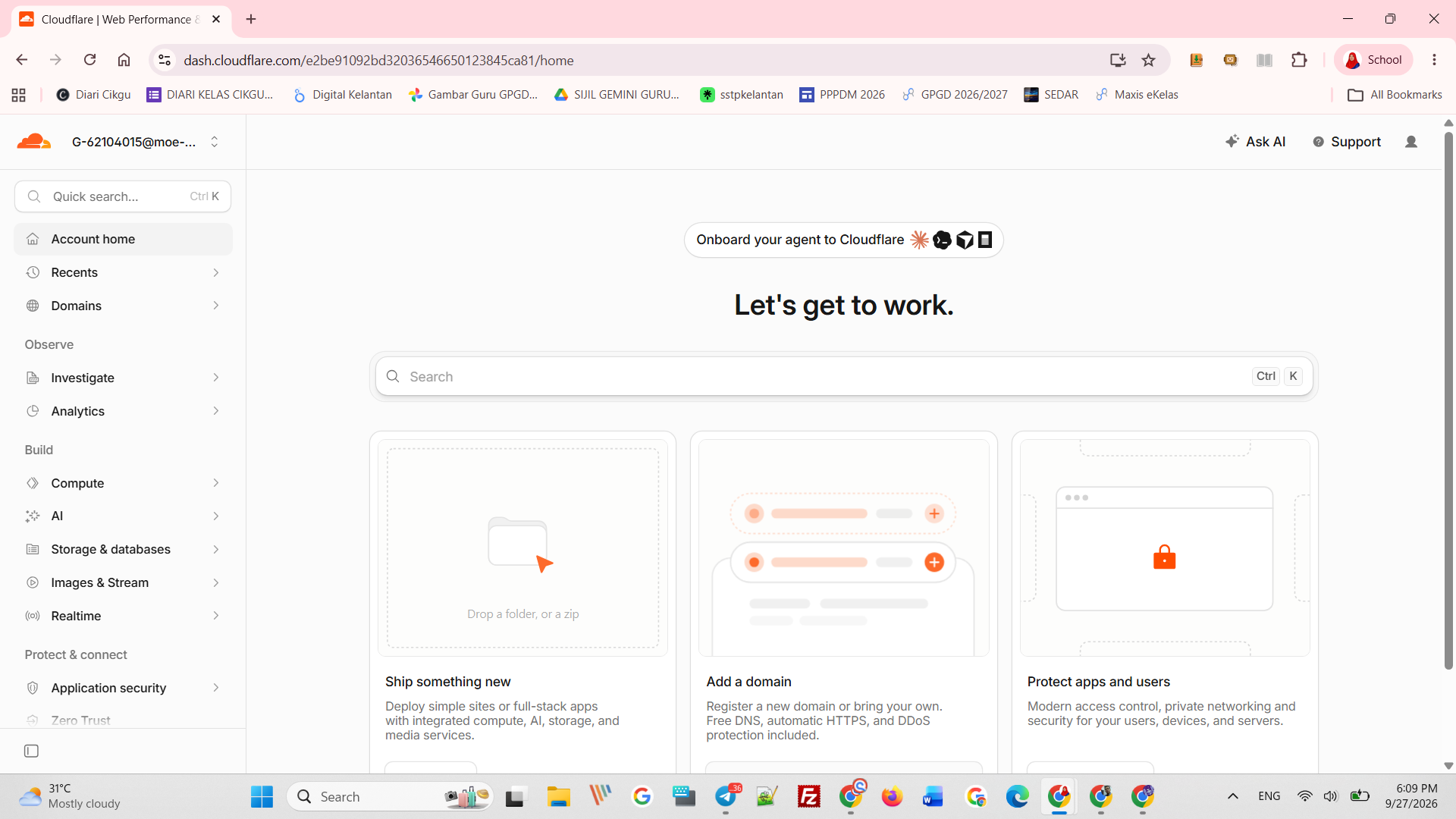The image size is (1456, 819).
Task: Expand the Images & Stream chevron
Action: pos(216,582)
